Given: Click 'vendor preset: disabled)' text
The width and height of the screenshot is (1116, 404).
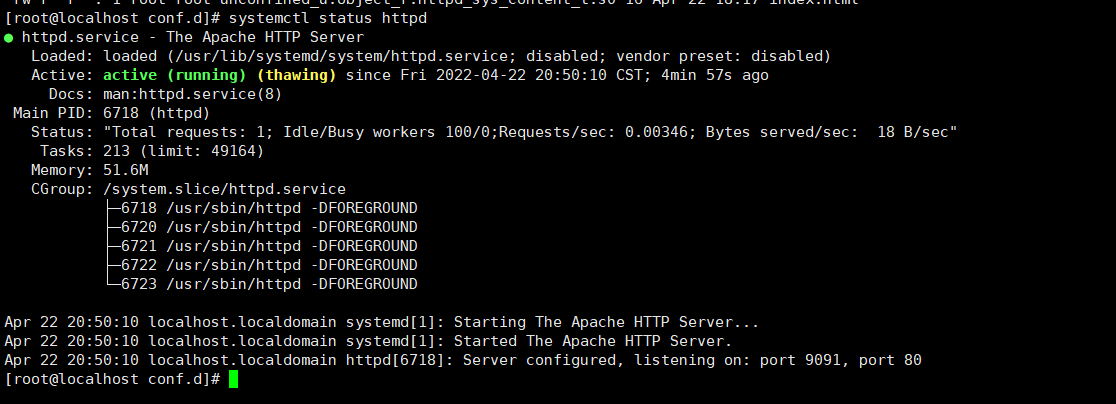Looking at the screenshot, I should click(724, 56).
